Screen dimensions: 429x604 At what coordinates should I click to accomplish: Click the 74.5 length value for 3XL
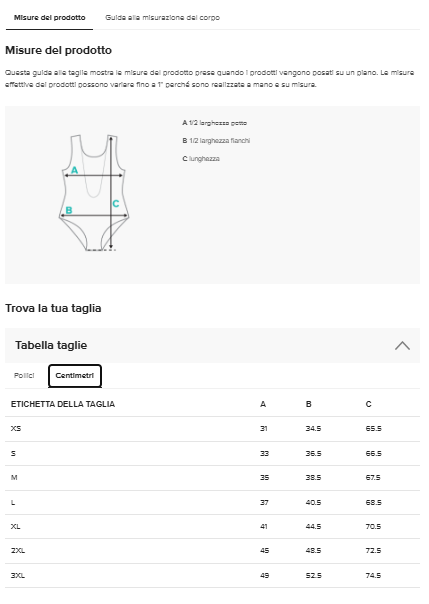pyautogui.click(x=373, y=576)
